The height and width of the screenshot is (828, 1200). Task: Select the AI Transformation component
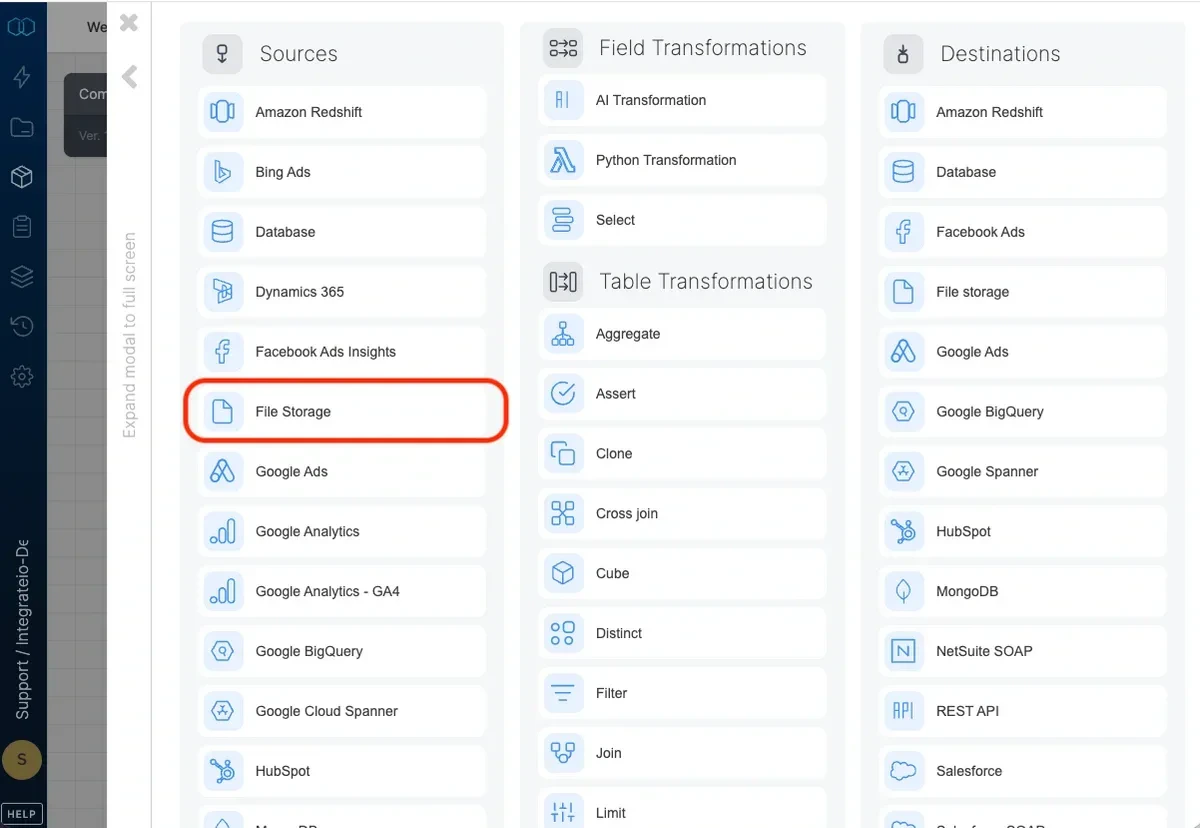coord(681,100)
